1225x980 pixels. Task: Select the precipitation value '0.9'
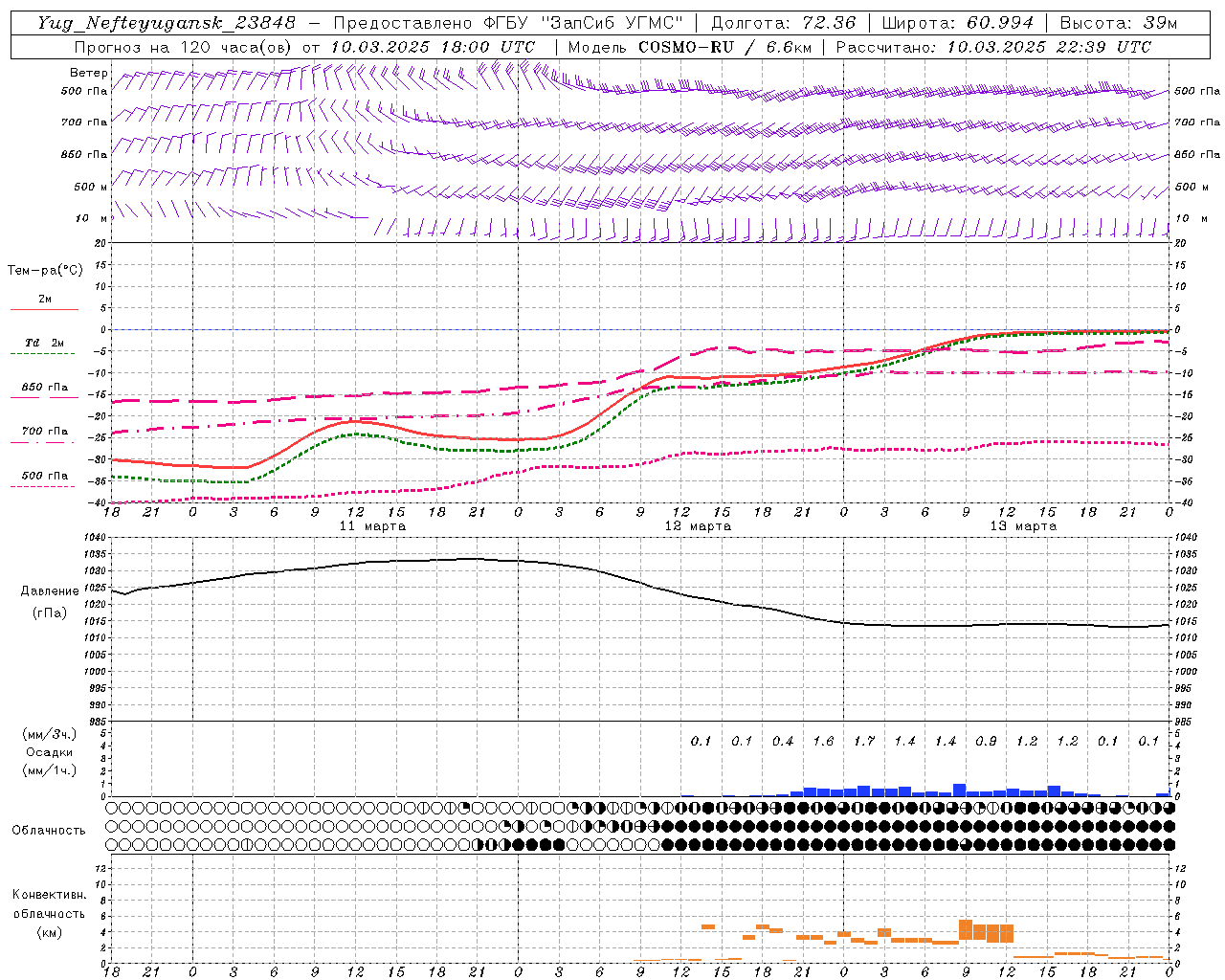click(x=986, y=741)
